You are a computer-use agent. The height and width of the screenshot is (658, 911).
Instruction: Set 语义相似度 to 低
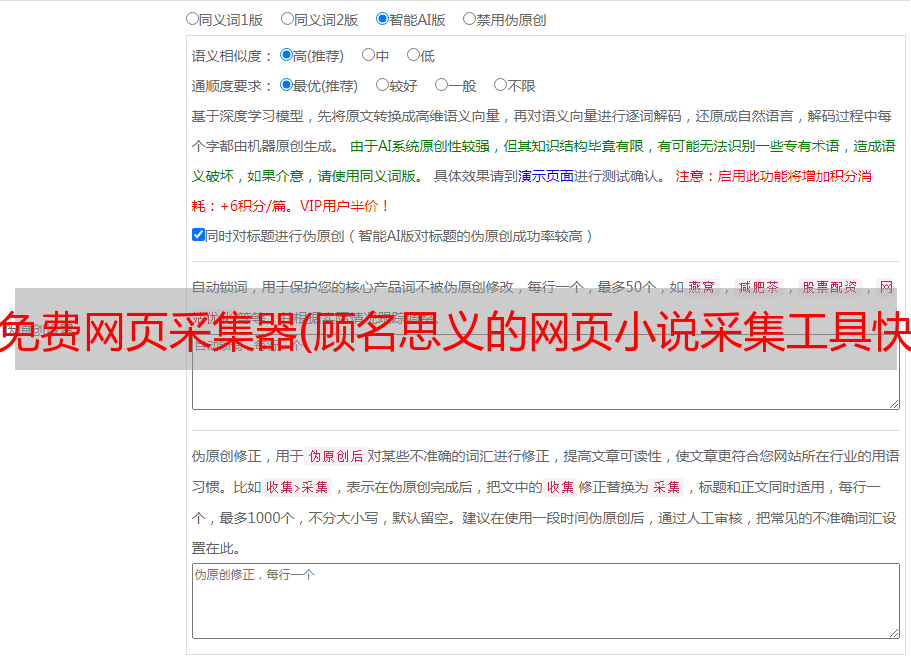pyautogui.click(x=413, y=55)
